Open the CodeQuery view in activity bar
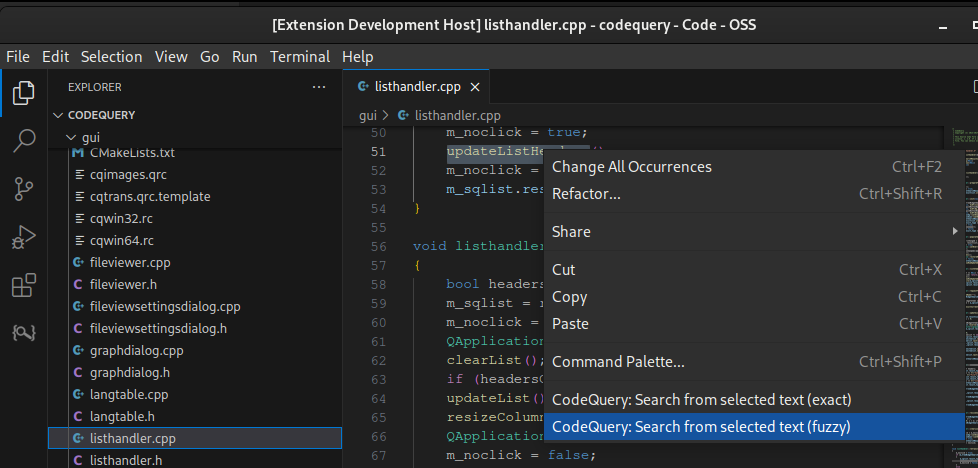This screenshot has width=978, height=468. [x=24, y=333]
